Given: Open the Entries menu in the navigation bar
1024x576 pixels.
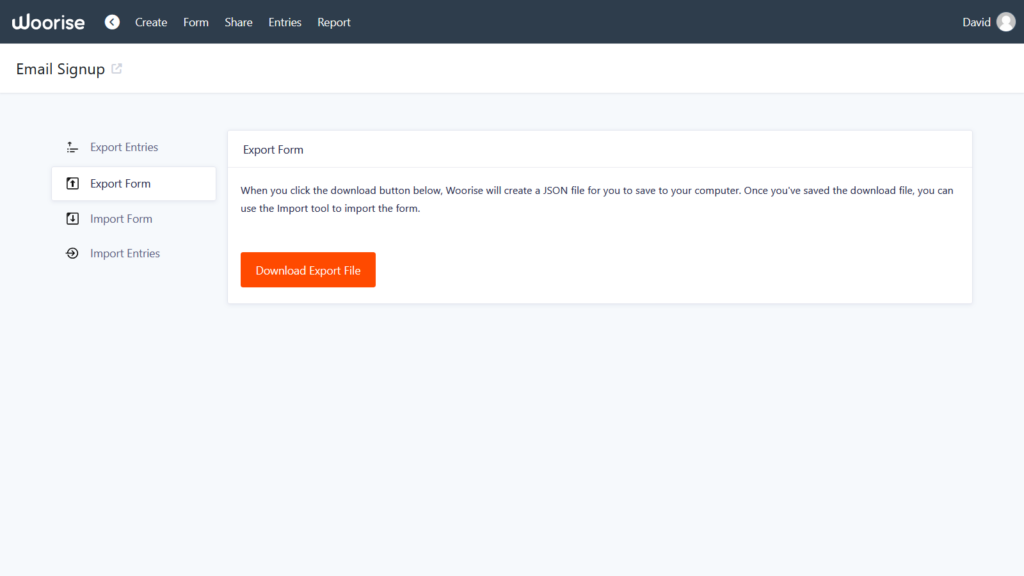Looking at the screenshot, I should (285, 22).
